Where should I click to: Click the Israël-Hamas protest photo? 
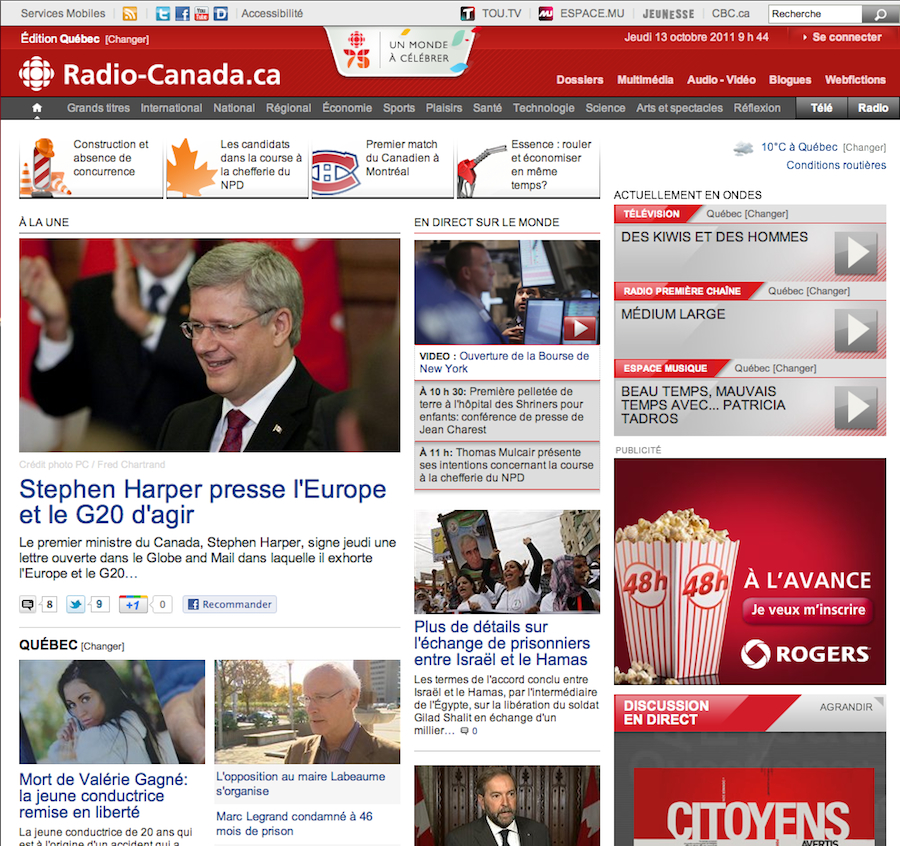point(507,562)
